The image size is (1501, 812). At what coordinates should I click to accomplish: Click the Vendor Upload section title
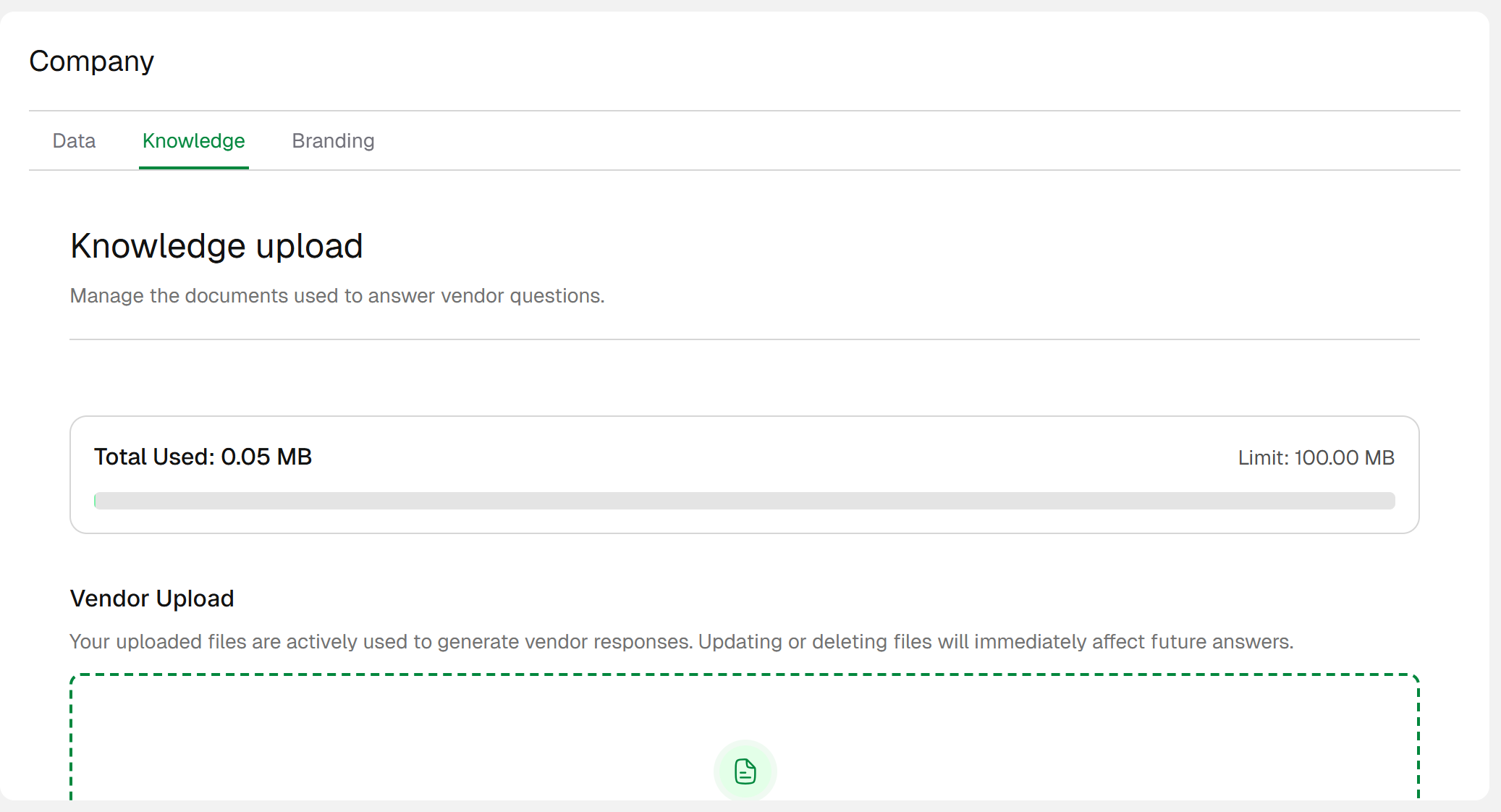(x=152, y=599)
